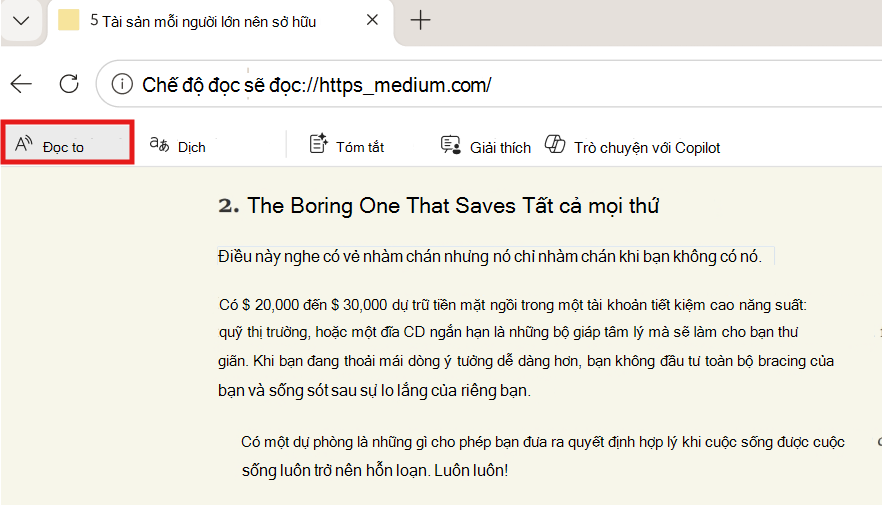
Task: Click the address bar reading mode URL
Action: pyautogui.click(x=317, y=85)
